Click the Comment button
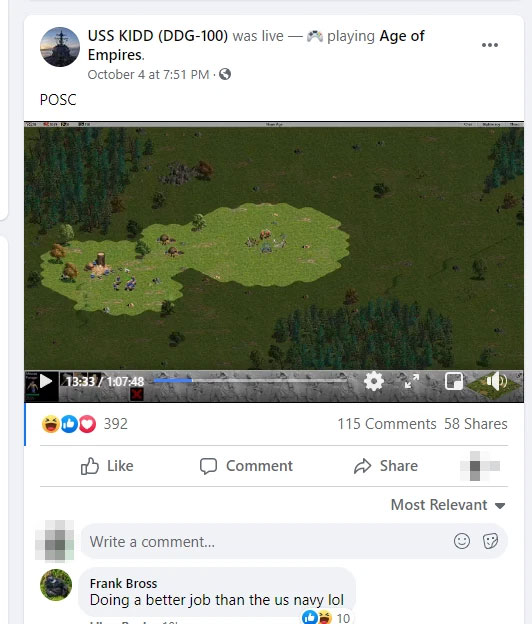The height and width of the screenshot is (624, 532). pos(246,466)
